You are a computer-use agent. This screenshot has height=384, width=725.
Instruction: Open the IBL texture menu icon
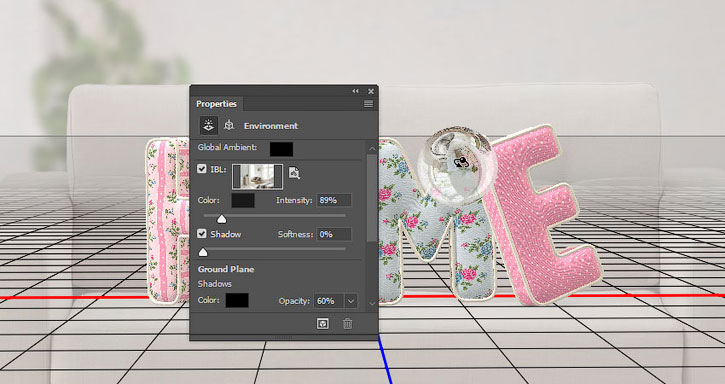pyautogui.click(x=294, y=173)
